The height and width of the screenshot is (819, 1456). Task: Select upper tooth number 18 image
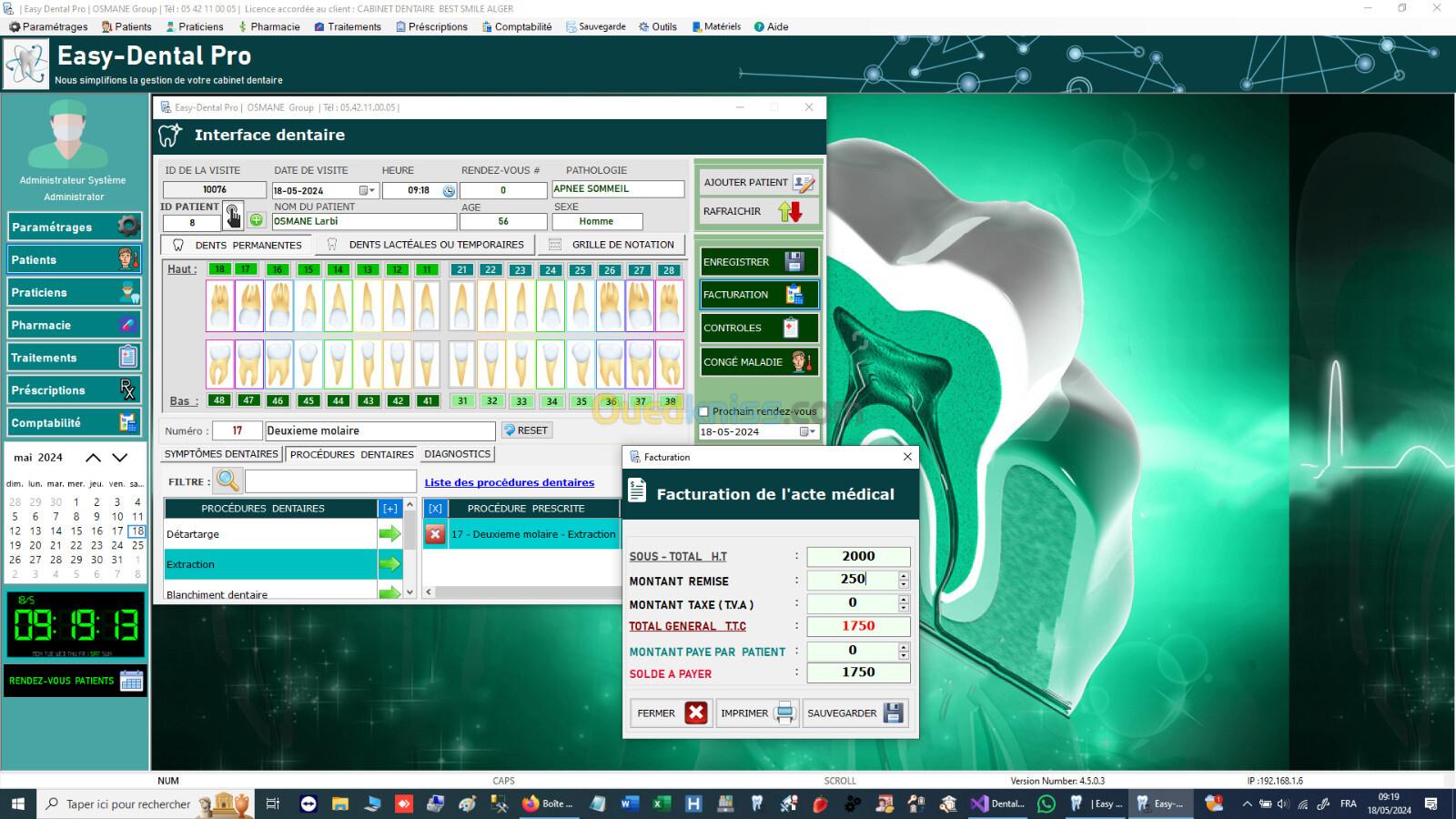[x=219, y=306]
